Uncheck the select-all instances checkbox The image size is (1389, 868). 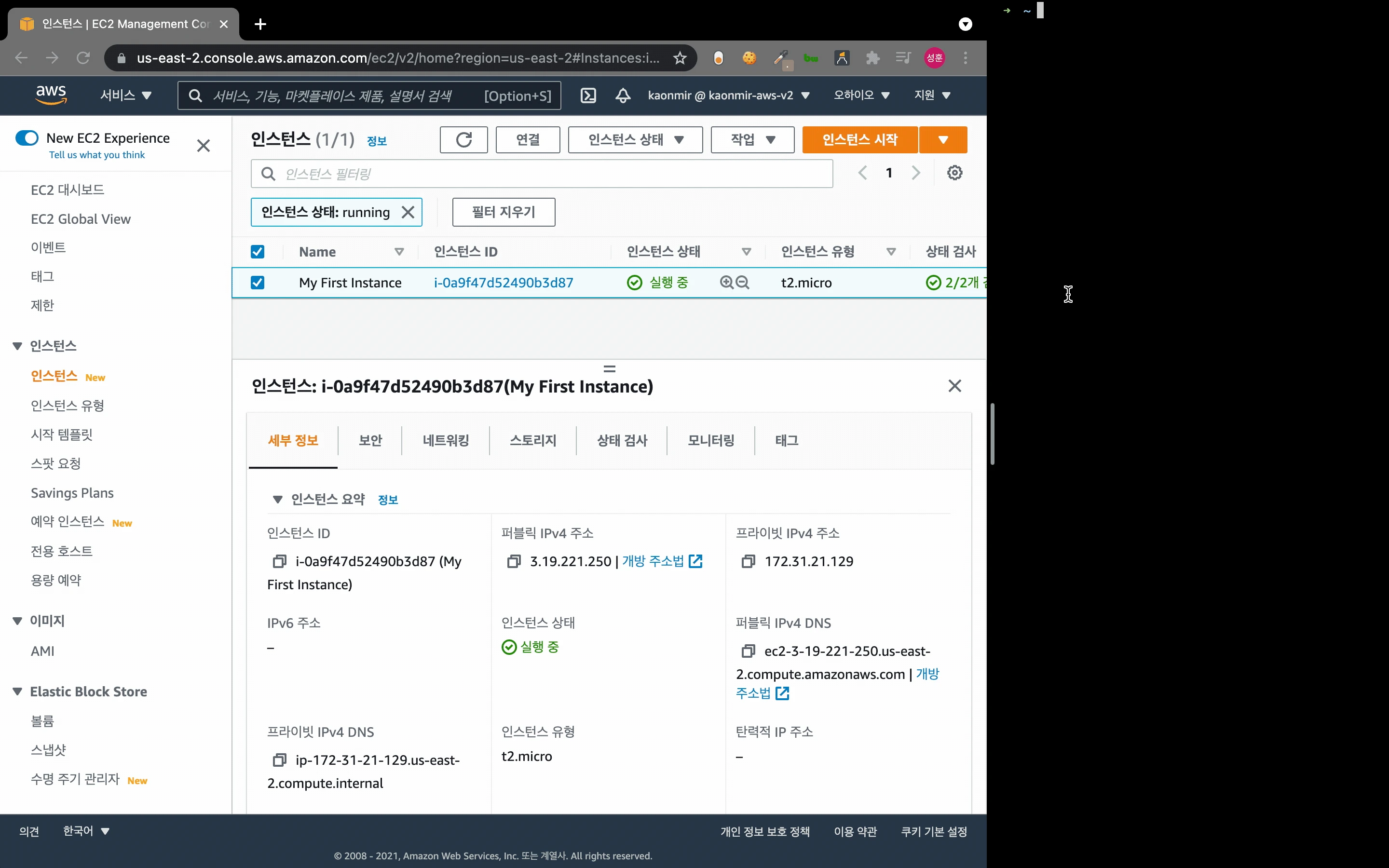point(258,251)
